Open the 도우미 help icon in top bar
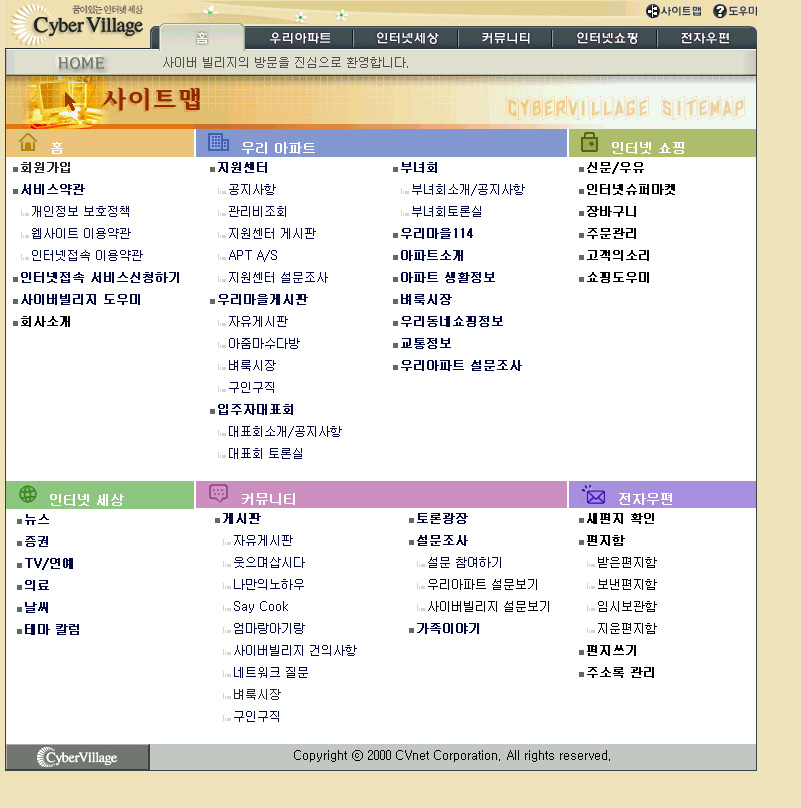Image resolution: width=801 pixels, height=808 pixels. [736, 11]
